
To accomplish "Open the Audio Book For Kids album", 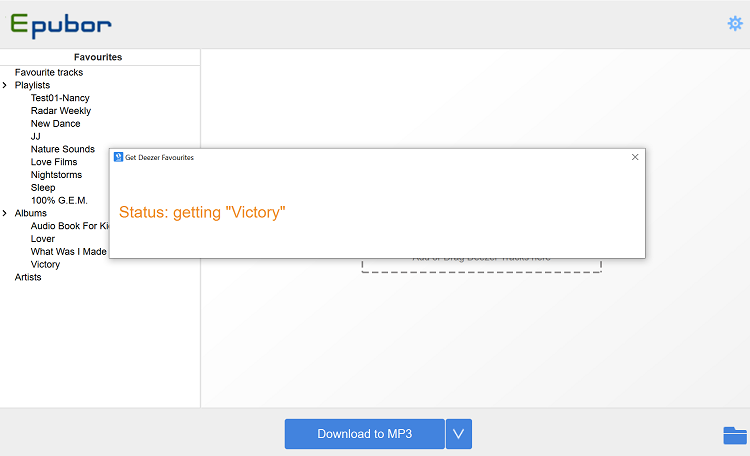I will click(x=70, y=226).
